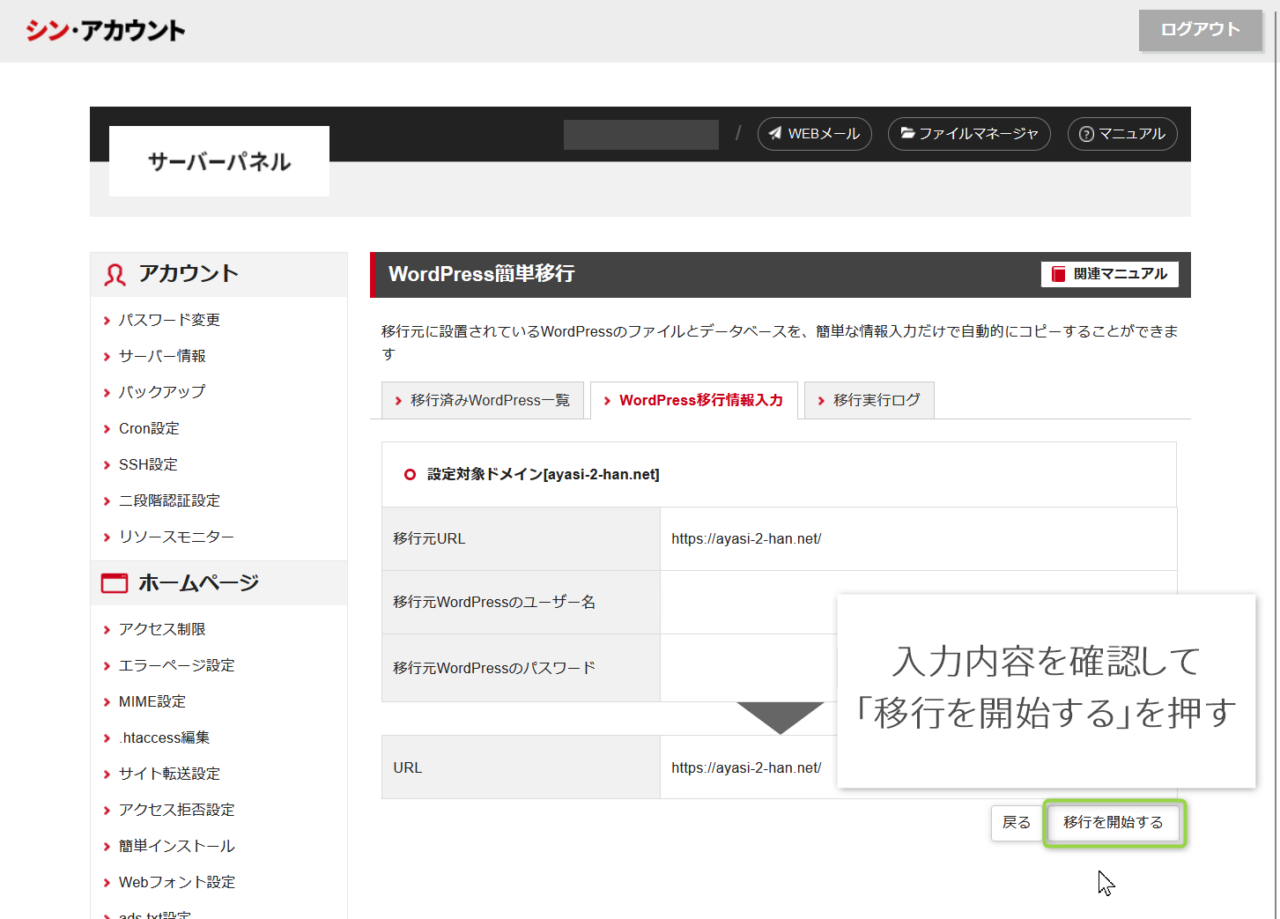This screenshot has height=919, width=1280.
Task: Open エラーページ設定 in sidebar
Action: [x=176, y=665]
